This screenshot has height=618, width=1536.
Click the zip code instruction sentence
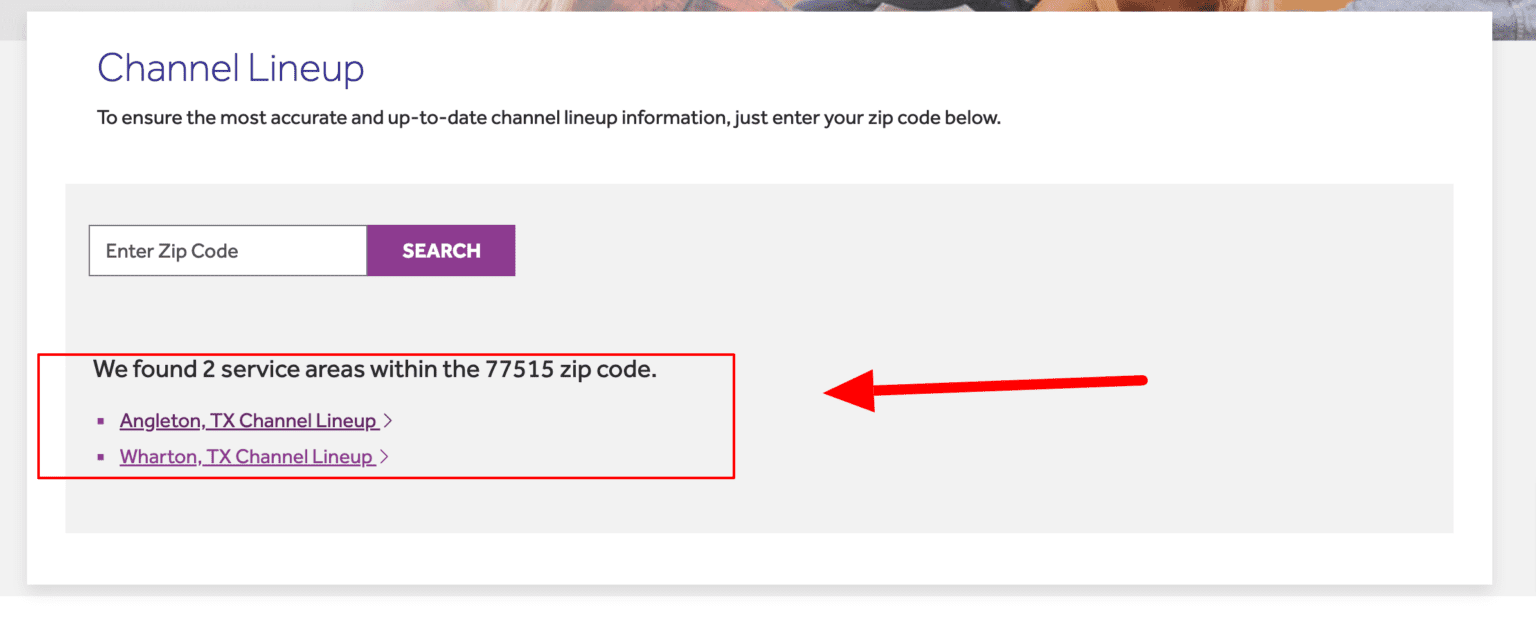(x=549, y=118)
